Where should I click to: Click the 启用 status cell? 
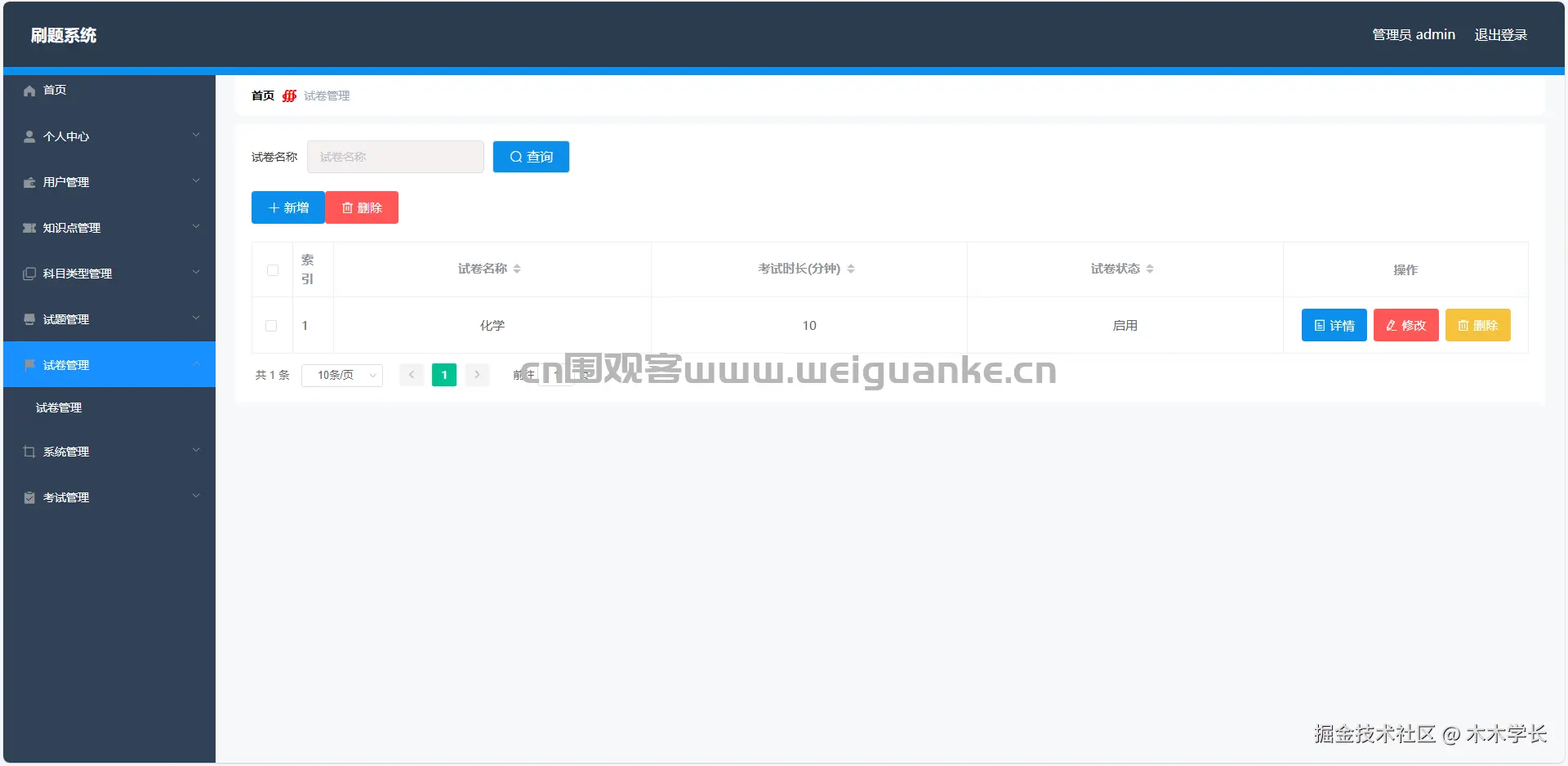(x=1125, y=325)
